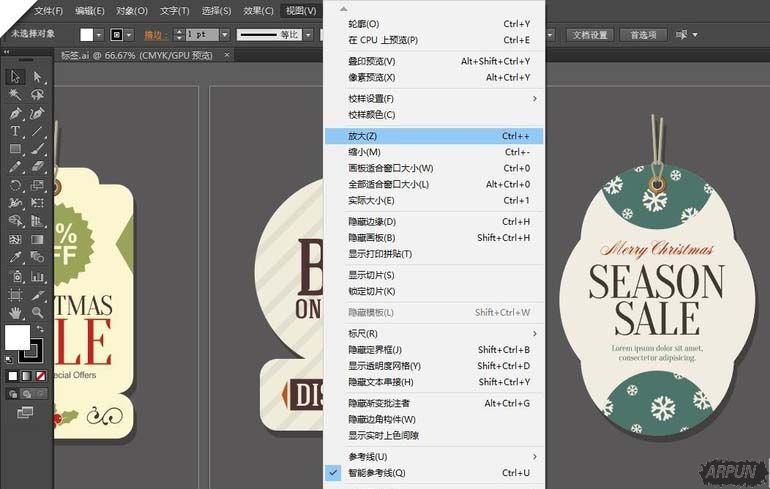This screenshot has height=489, width=770.
Task: Select the Rectangle tool
Action: pyautogui.click(x=15, y=149)
